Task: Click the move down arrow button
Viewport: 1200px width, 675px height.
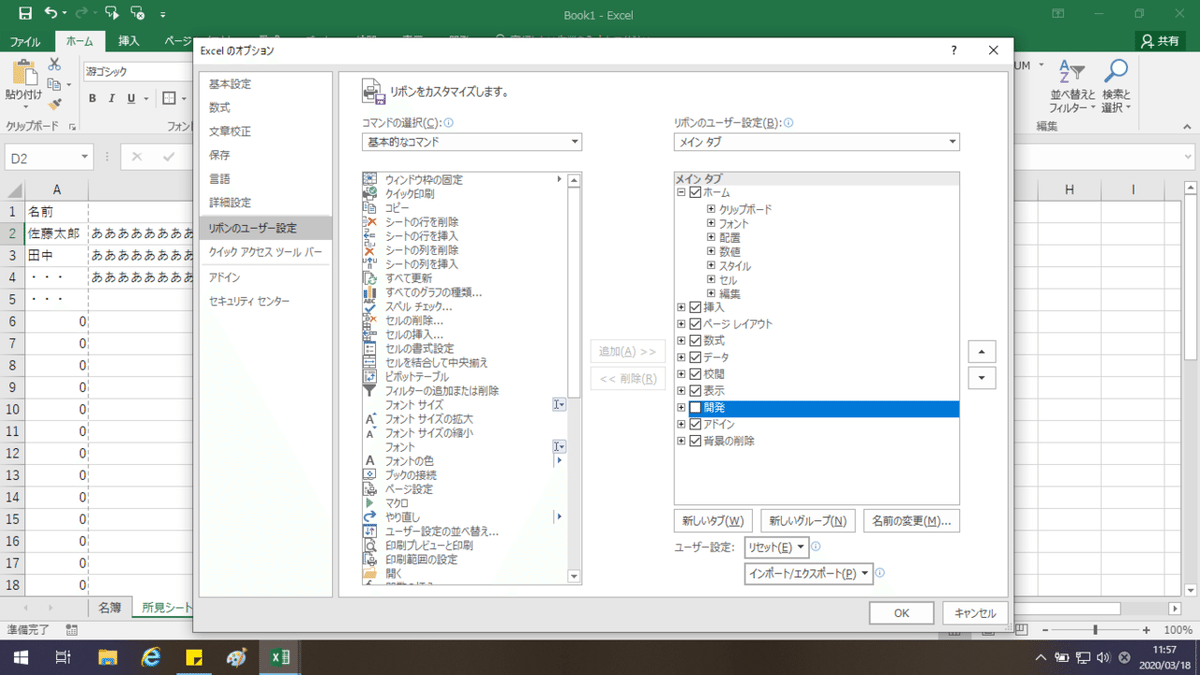Action: pos(982,378)
